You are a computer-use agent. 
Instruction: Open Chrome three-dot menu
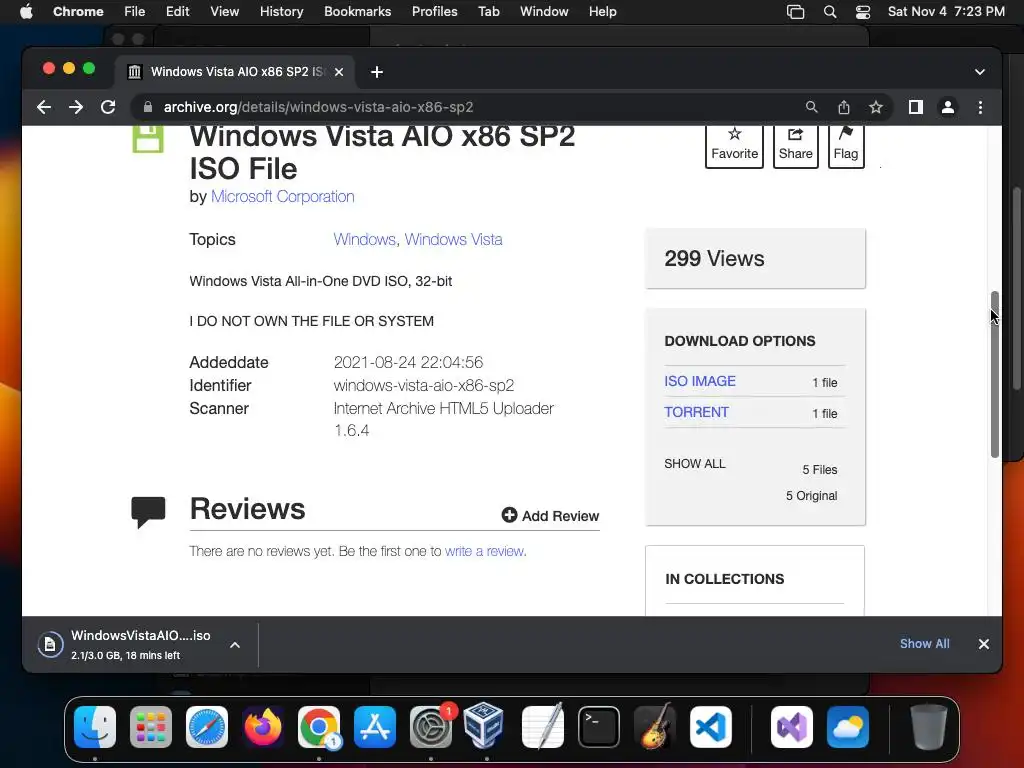click(980, 107)
